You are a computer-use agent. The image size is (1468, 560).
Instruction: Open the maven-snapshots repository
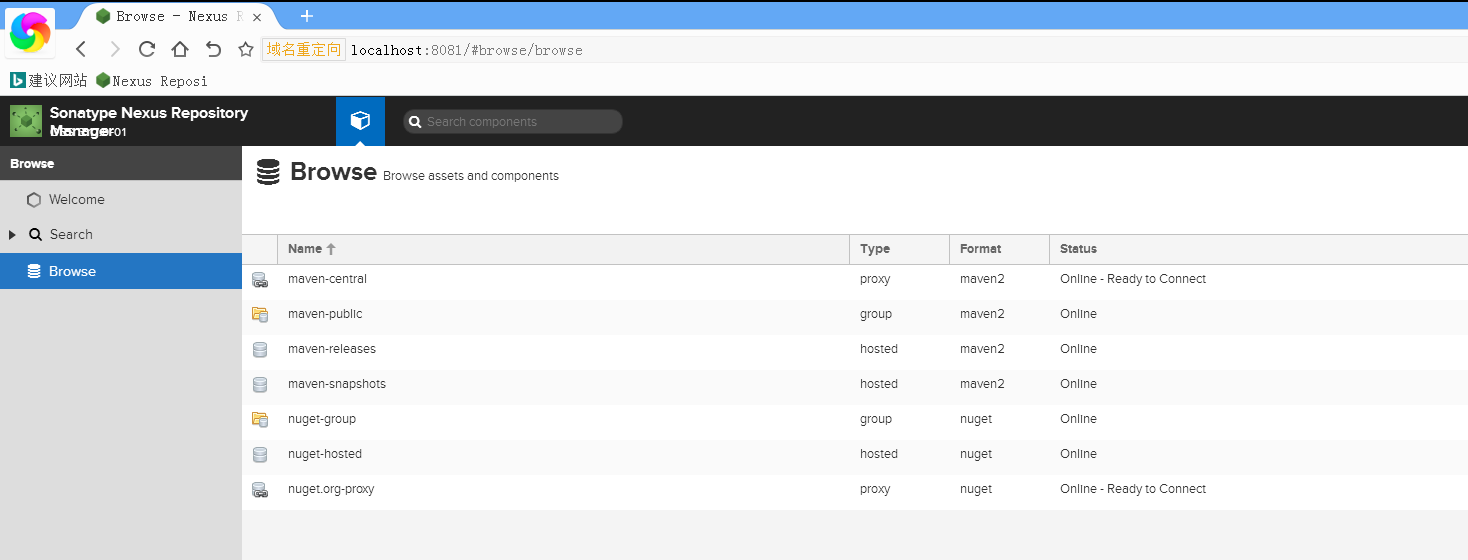pos(337,384)
